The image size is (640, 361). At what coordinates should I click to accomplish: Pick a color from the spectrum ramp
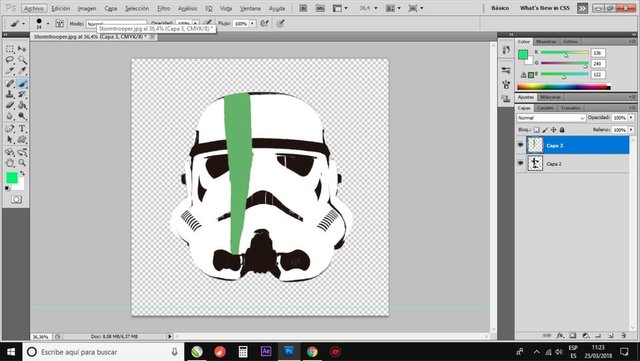coord(564,87)
